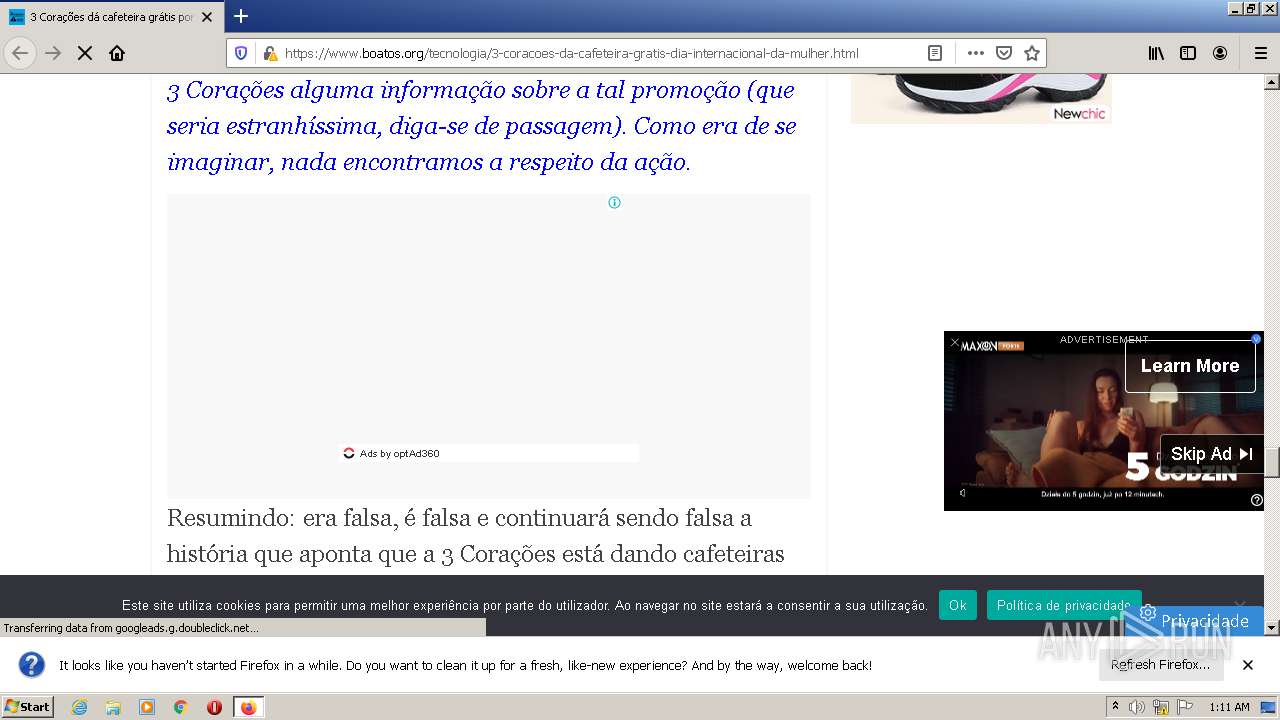Image resolution: width=1280 pixels, height=720 pixels.
Task: Open the Firefox home page
Action: pyautogui.click(x=117, y=53)
